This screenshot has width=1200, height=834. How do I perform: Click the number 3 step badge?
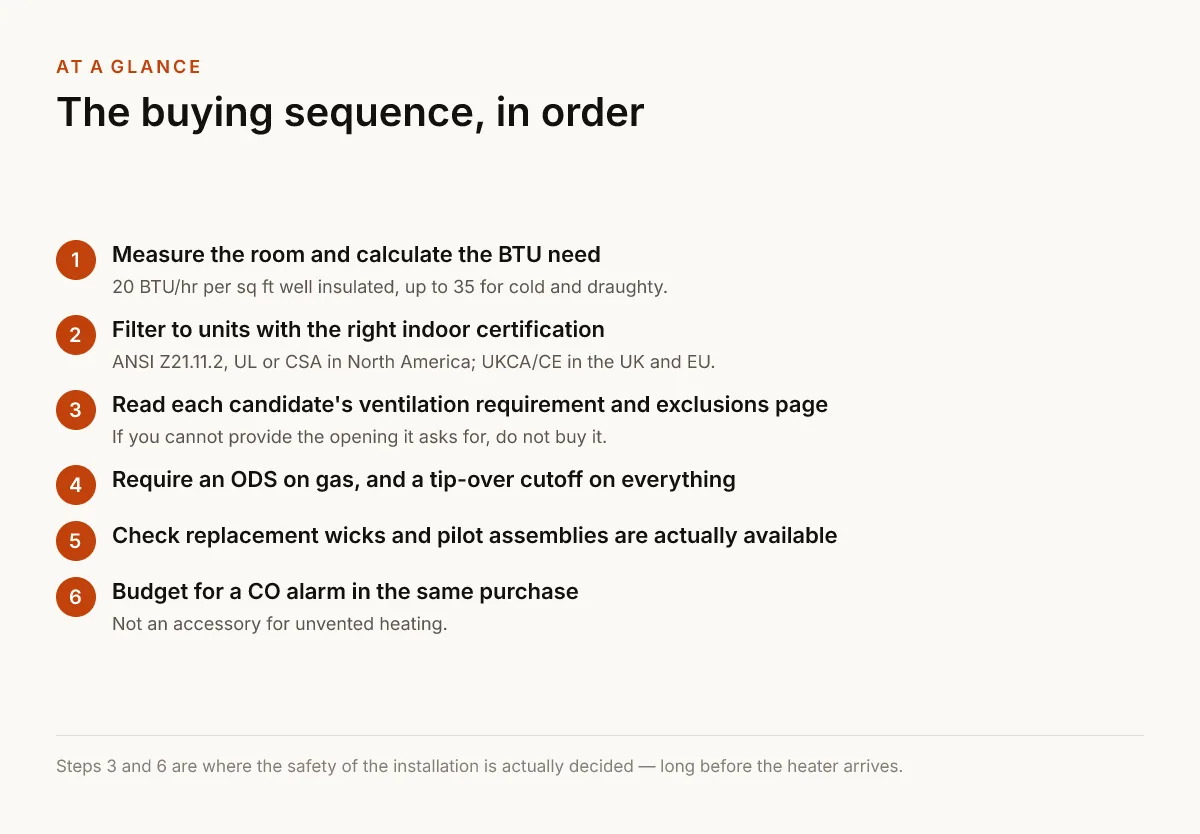pos(76,410)
